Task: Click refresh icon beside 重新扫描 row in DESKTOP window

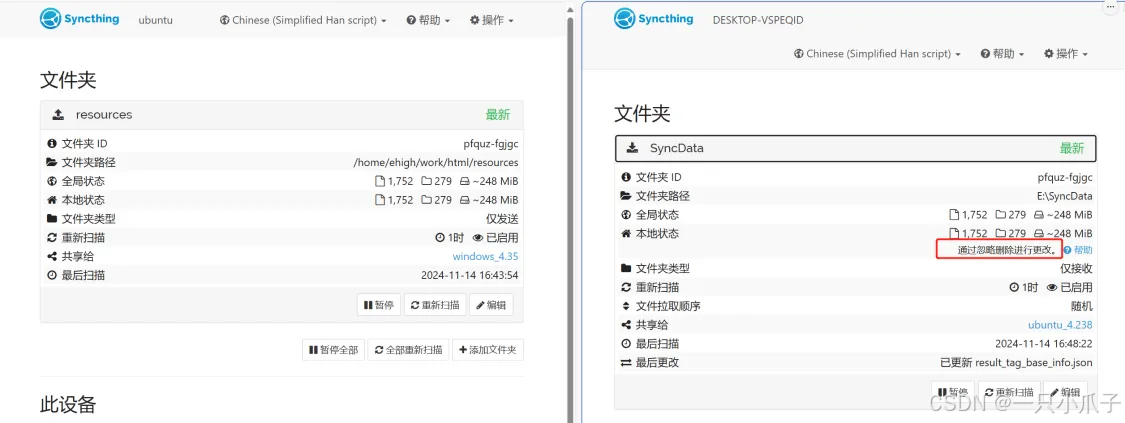Action: coord(626,287)
